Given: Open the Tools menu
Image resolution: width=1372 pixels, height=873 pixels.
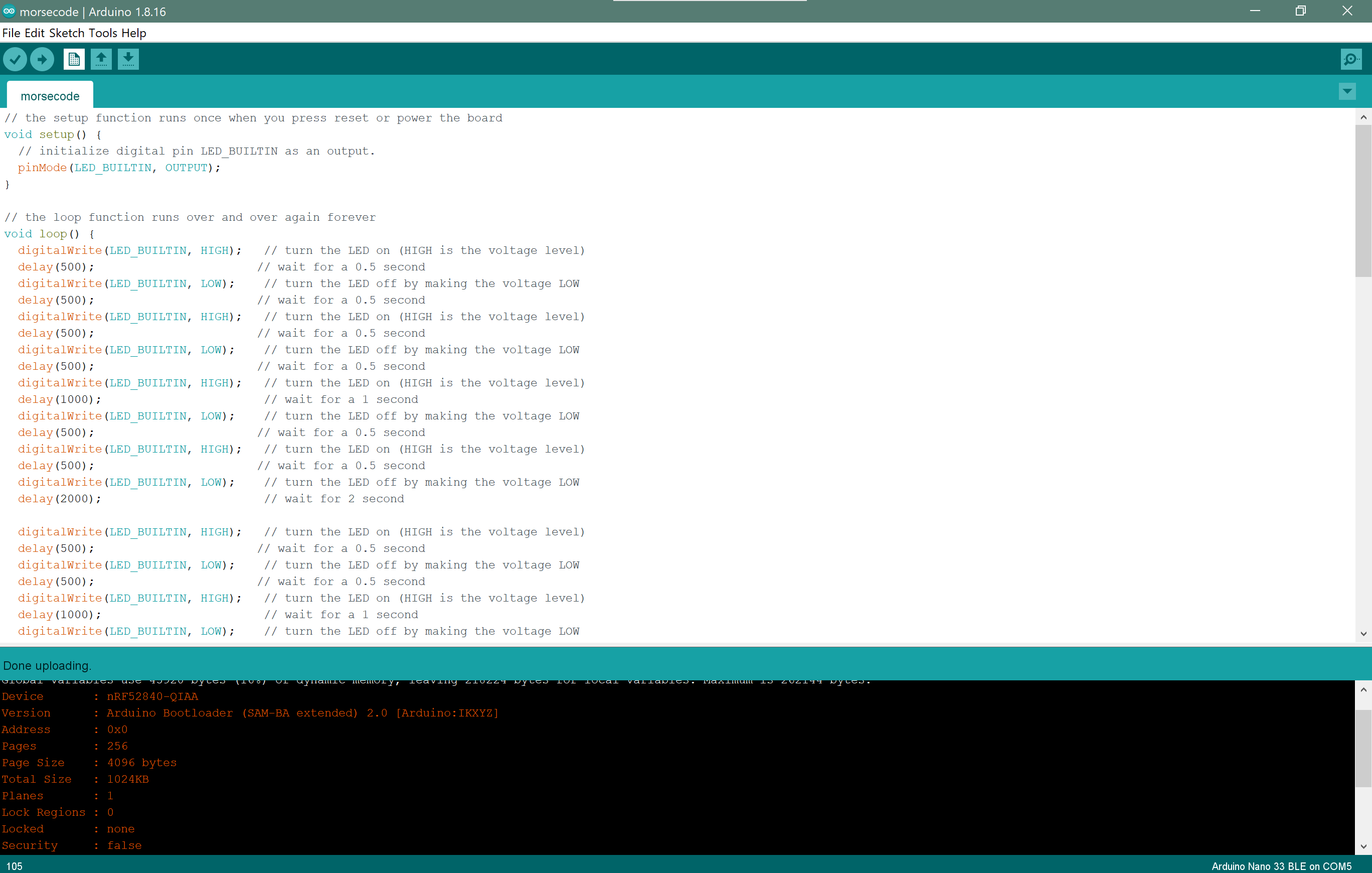Looking at the screenshot, I should click(x=103, y=33).
